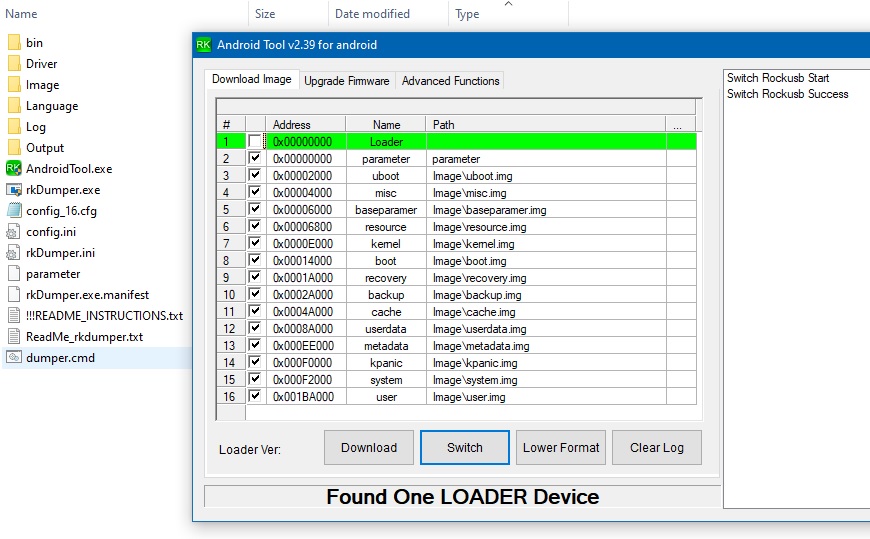Uncheck the userdata row checkbox
The height and width of the screenshot is (539, 870).
254,329
